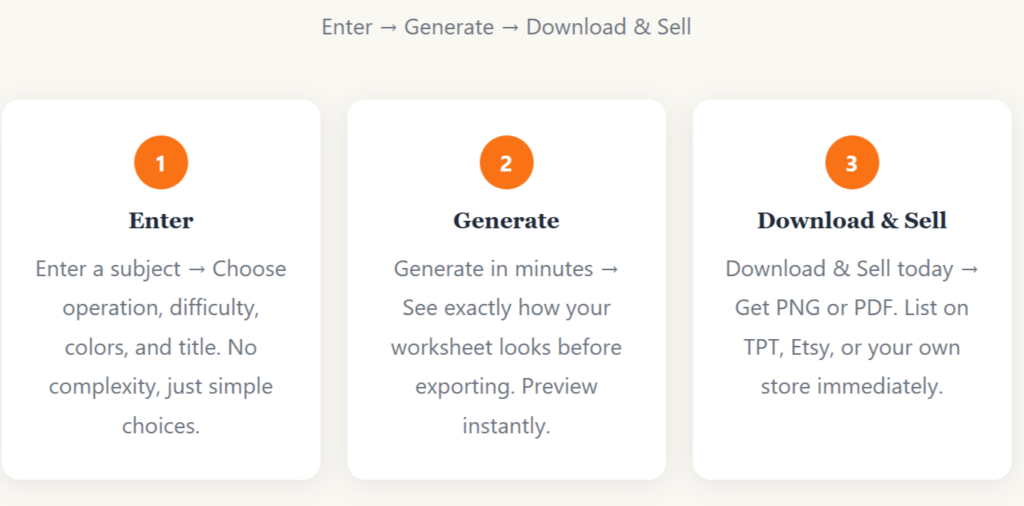Screen dimensions: 1024x506
Task: Click the bold "Enter" card heading
Action: click(161, 221)
